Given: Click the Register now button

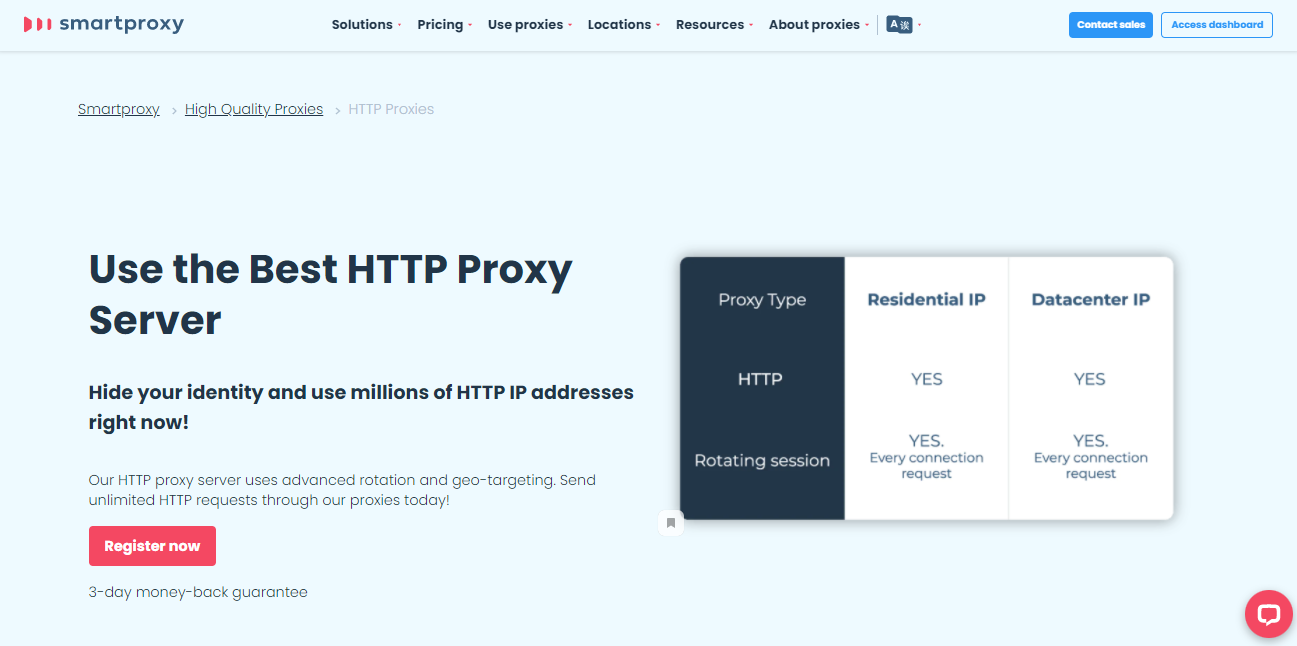Looking at the screenshot, I should (x=152, y=546).
